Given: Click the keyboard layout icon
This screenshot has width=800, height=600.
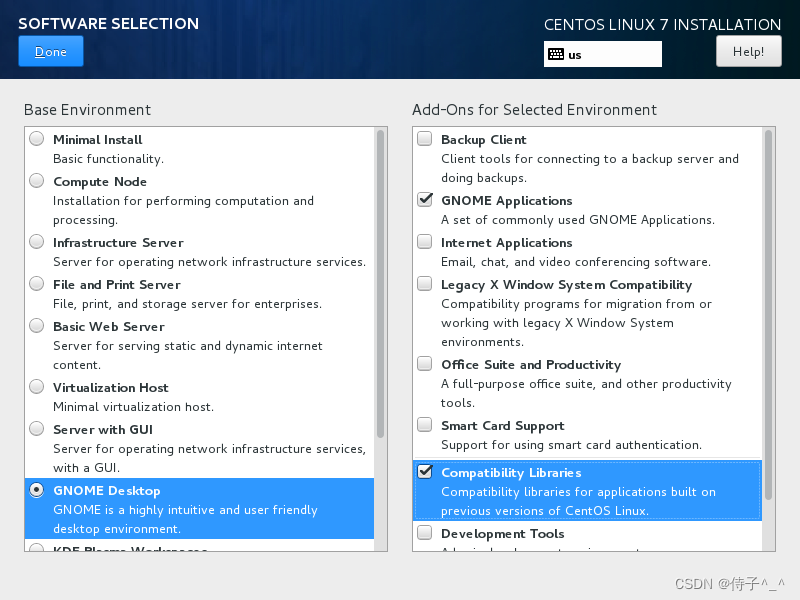Looking at the screenshot, I should [x=556, y=55].
